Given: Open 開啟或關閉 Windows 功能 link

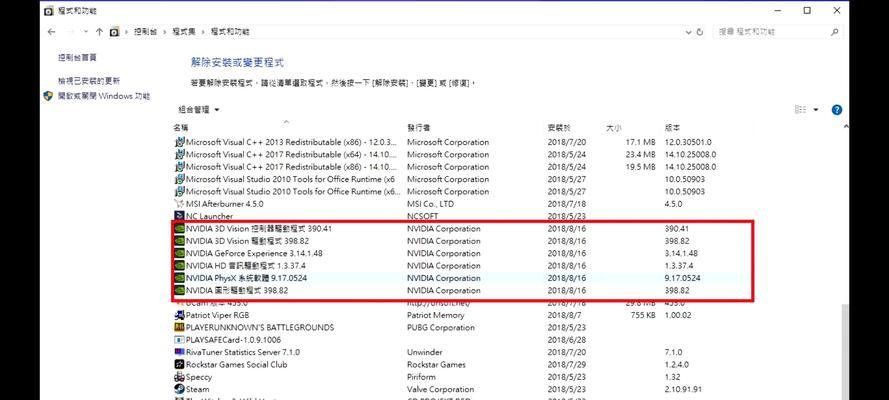Looking at the screenshot, I should click(x=104, y=96).
